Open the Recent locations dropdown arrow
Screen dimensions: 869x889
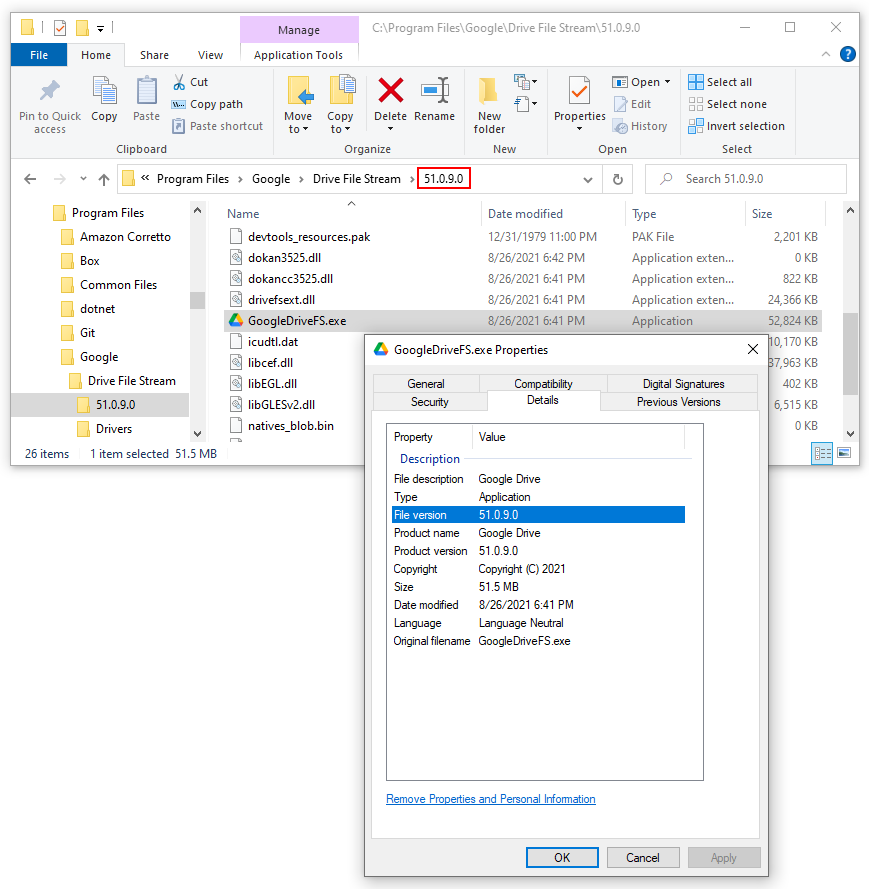pyautogui.click(x=83, y=179)
